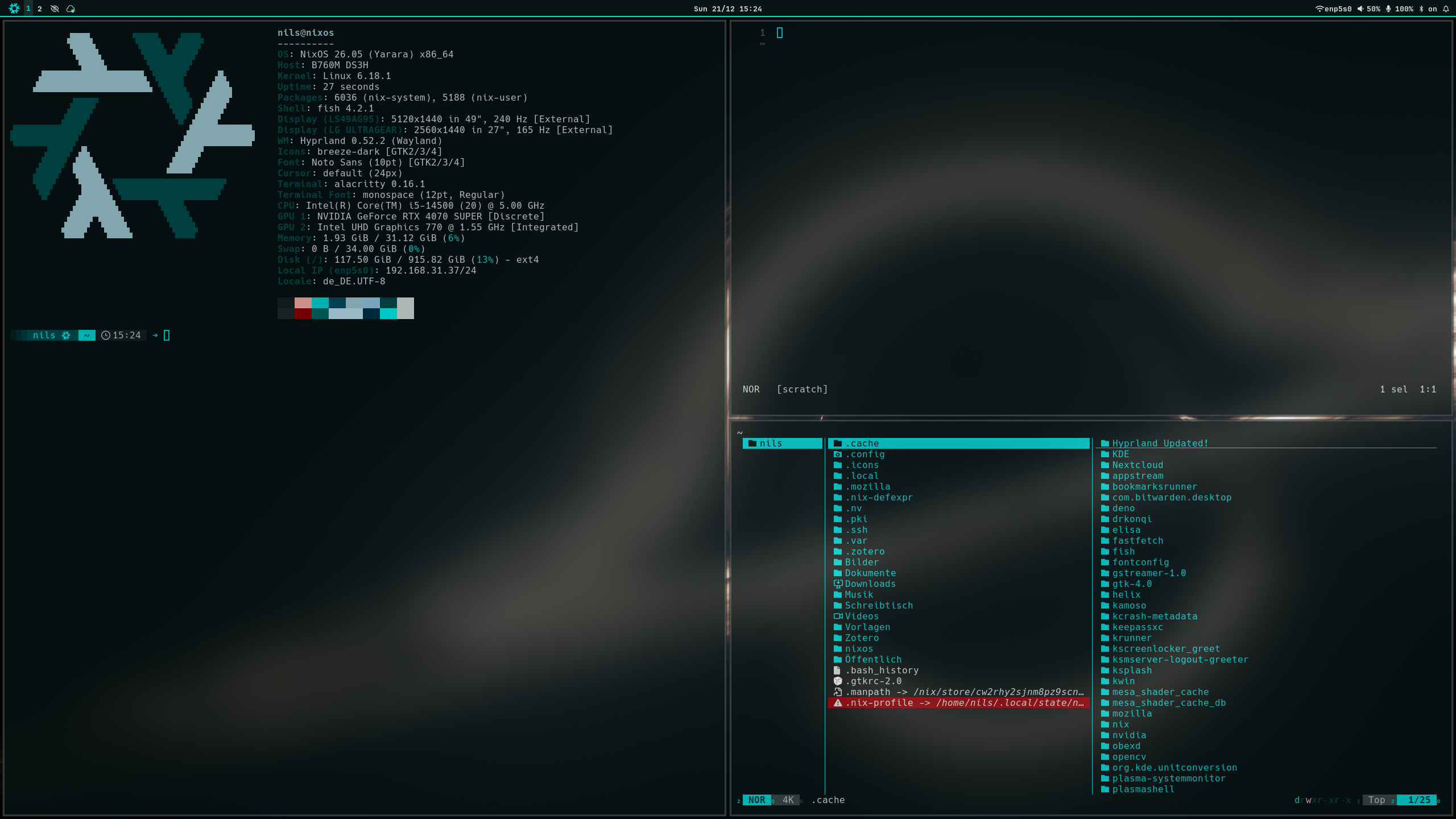This screenshot has height=819, width=1456.
Task: Click the Downloads folder icon in file list
Action: (x=838, y=584)
